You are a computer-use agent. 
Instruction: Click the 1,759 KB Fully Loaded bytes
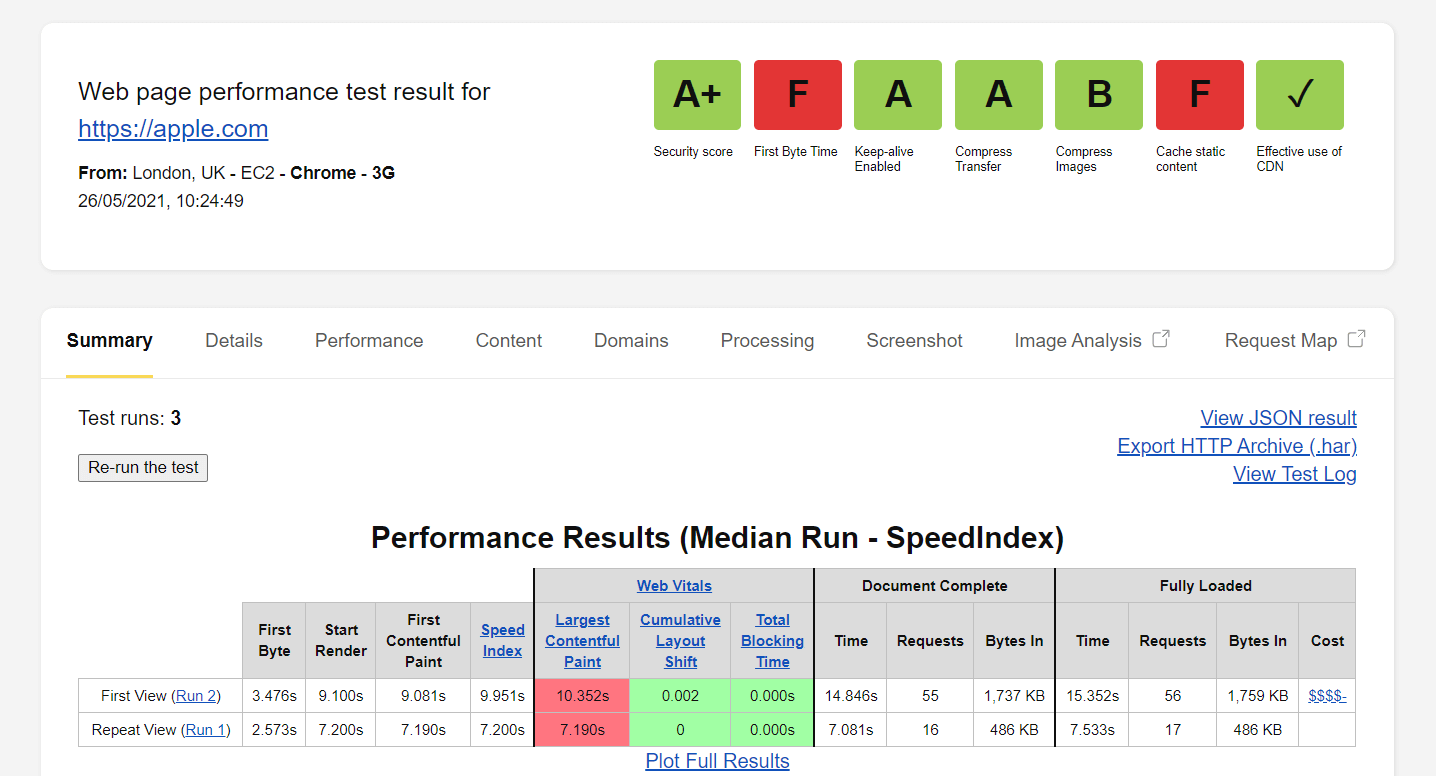(x=1258, y=695)
